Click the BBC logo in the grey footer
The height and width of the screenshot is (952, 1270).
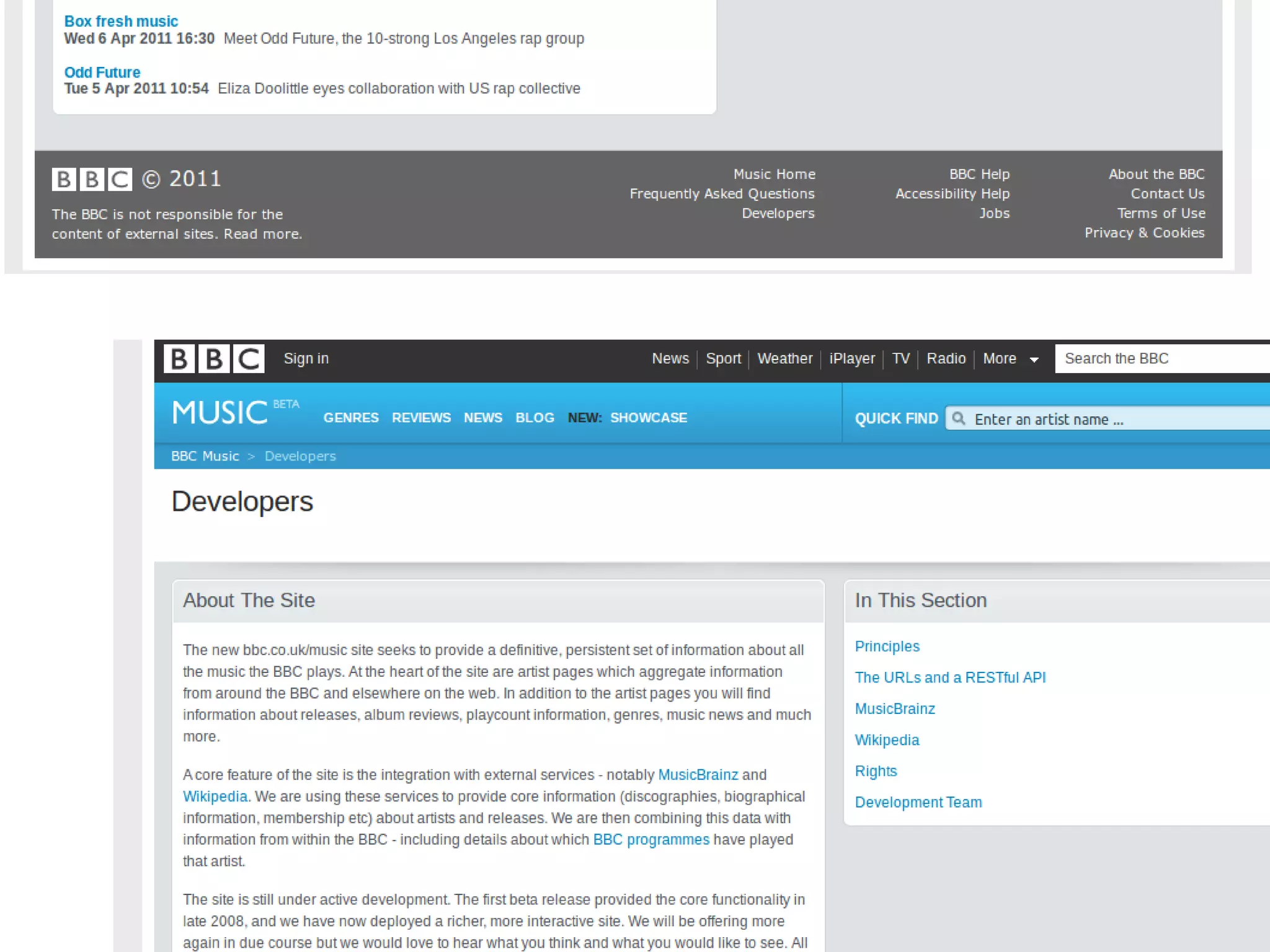(92, 179)
